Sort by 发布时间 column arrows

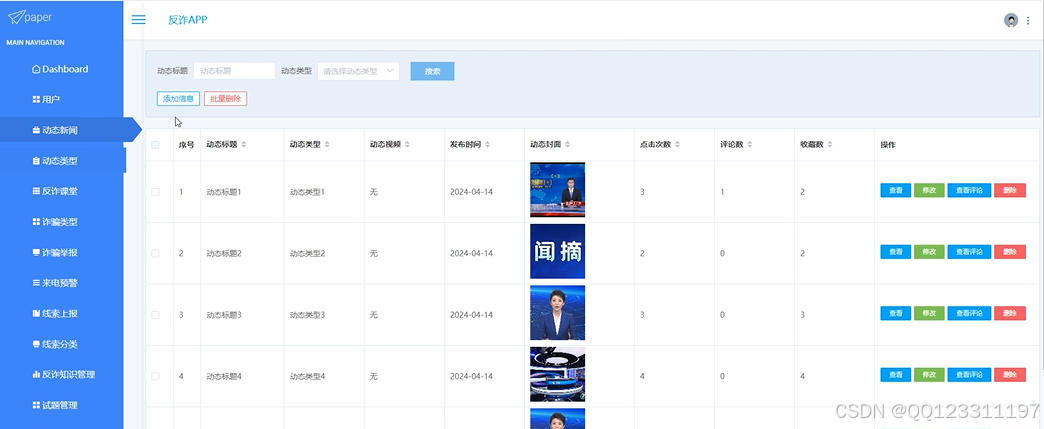[x=487, y=145]
